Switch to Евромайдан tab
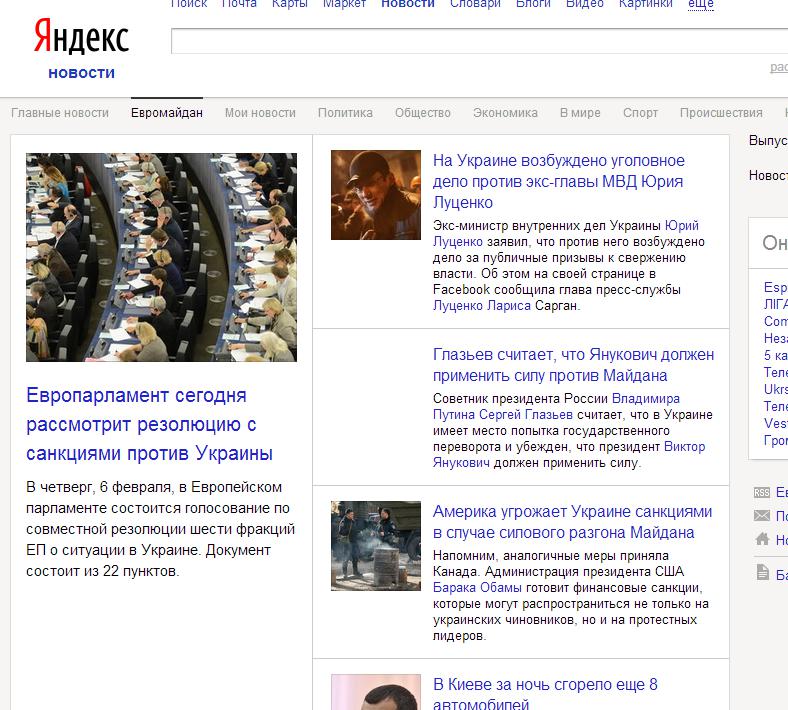Screen dimensions: 788x710 point(167,113)
